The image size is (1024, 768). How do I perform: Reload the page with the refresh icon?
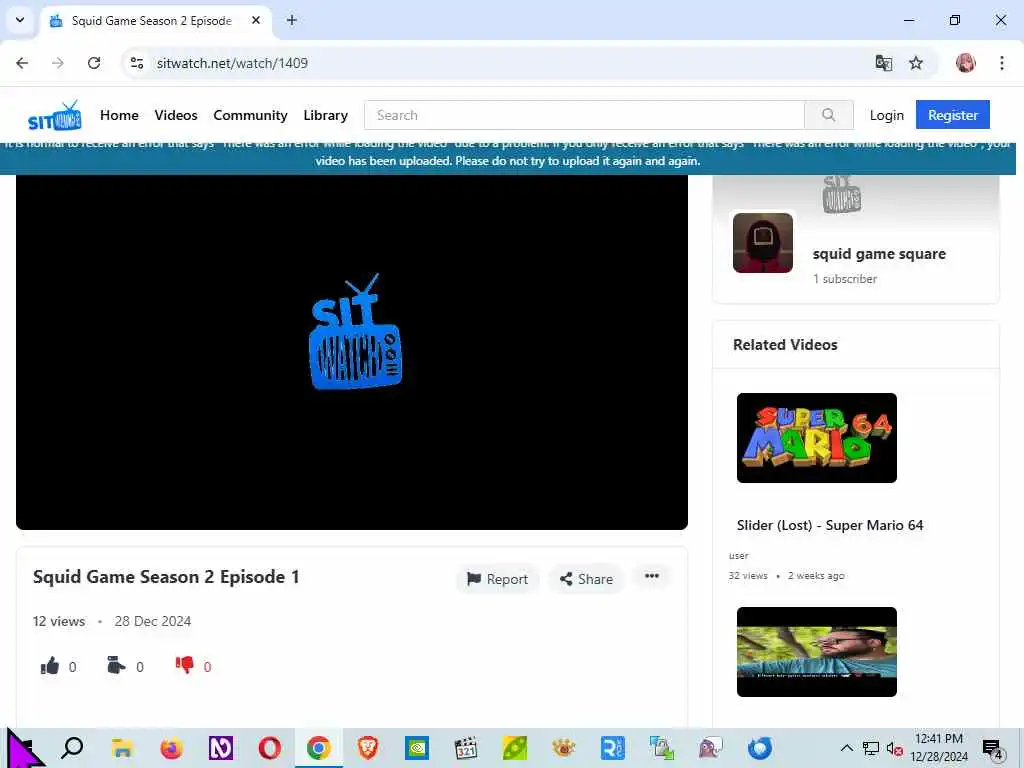click(x=94, y=63)
